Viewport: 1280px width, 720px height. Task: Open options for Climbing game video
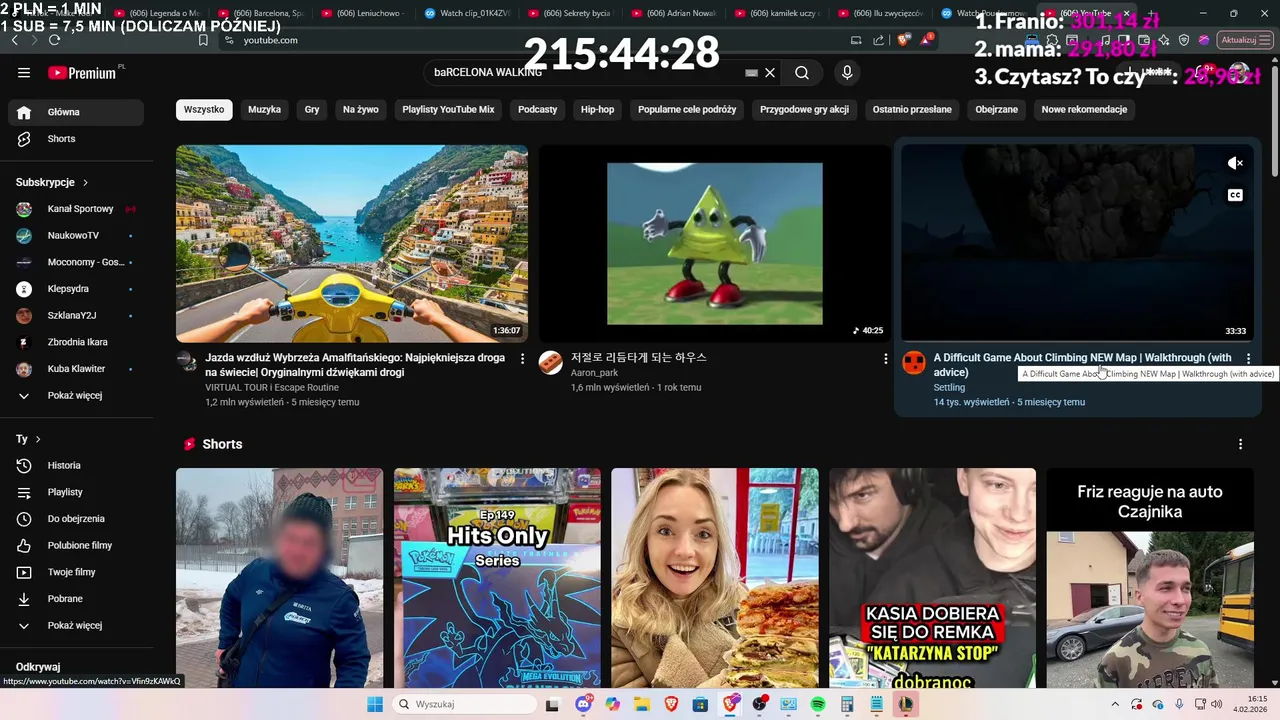(1248, 358)
